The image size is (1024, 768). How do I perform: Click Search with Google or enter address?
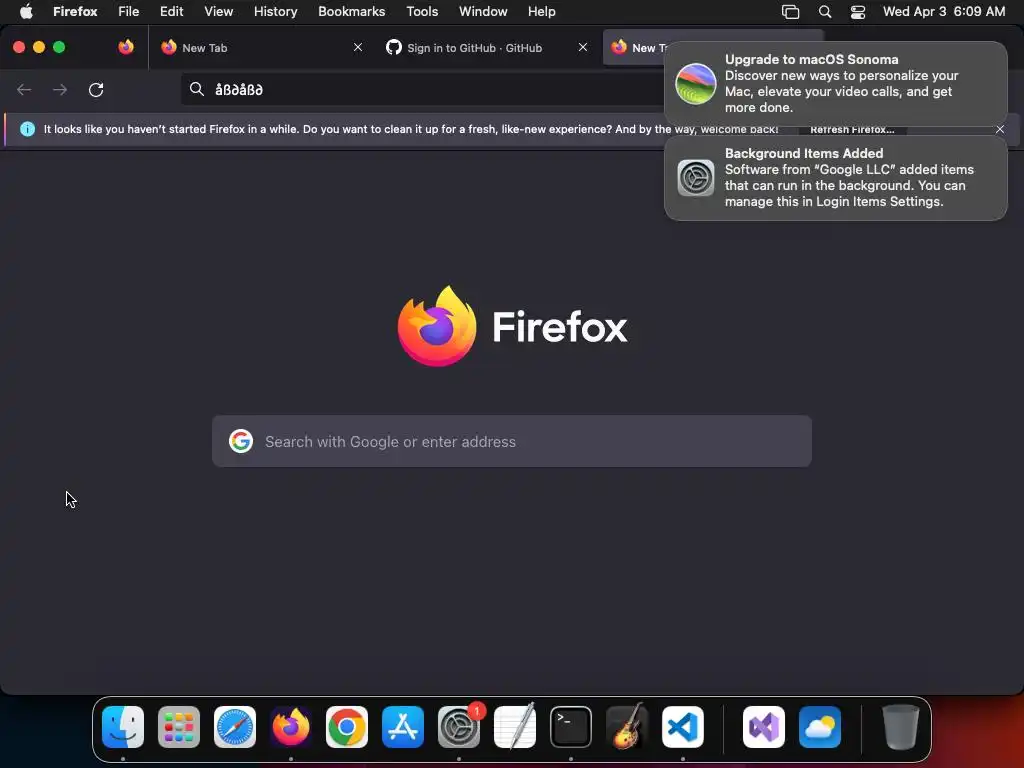[512, 441]
